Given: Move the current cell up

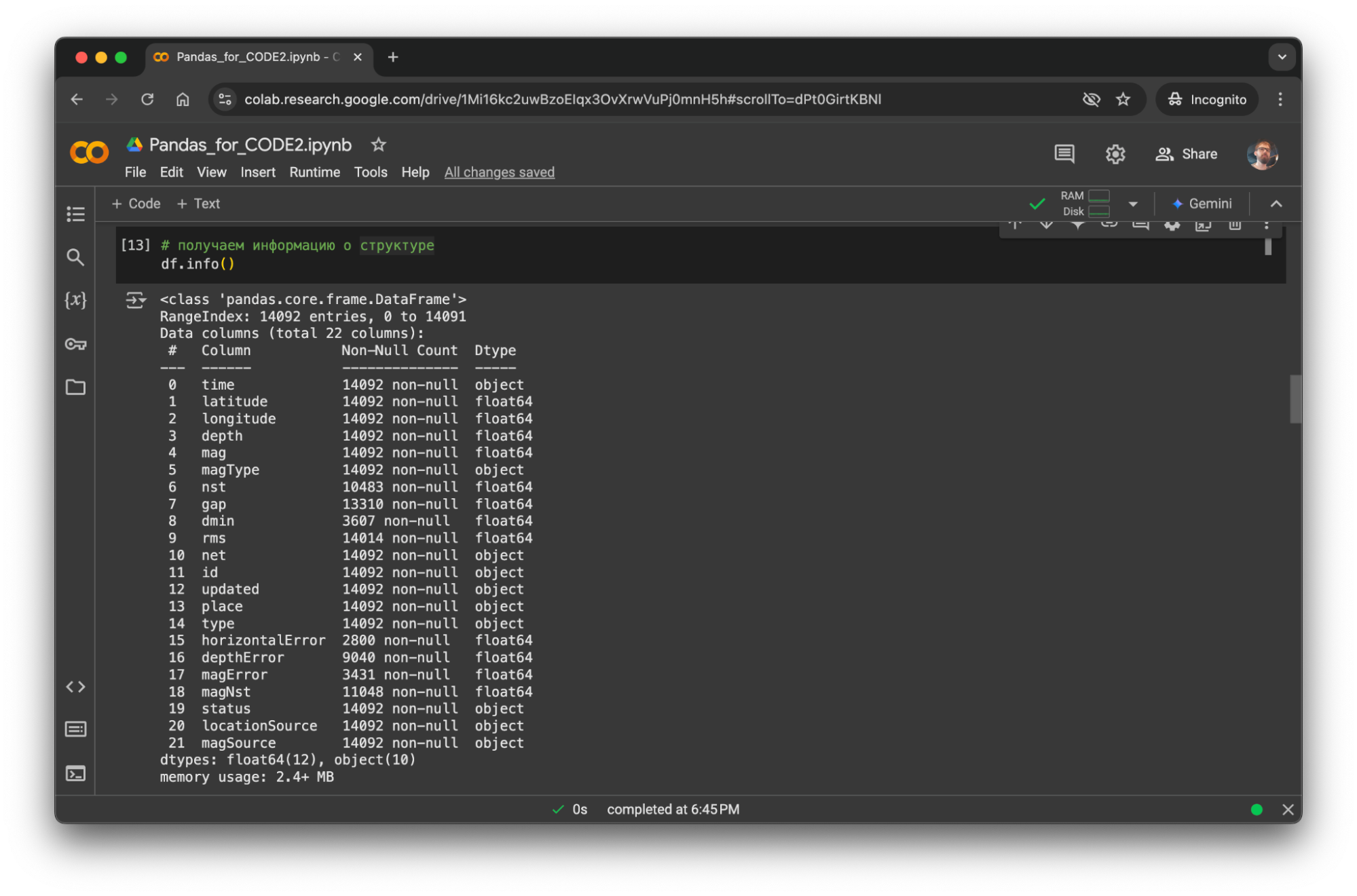Looking at the screenshot, I should pyautogui.click(x=1014, y=226).
